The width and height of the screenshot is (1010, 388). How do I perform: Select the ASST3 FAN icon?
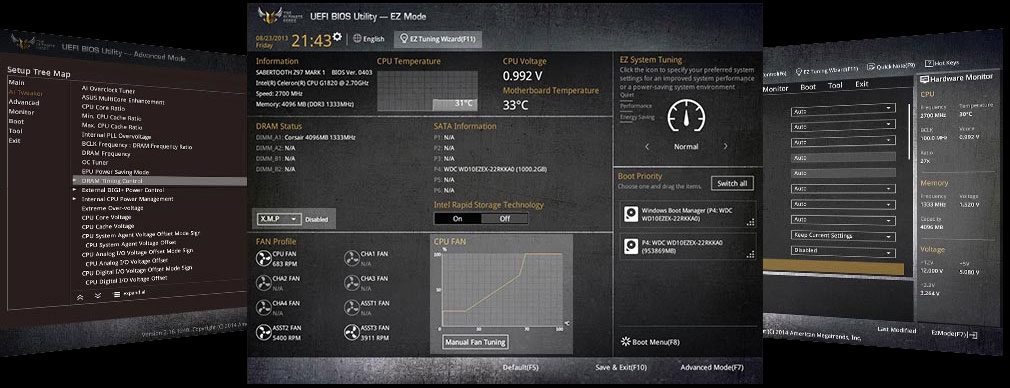pyautogui.click(x=351, y=333)
